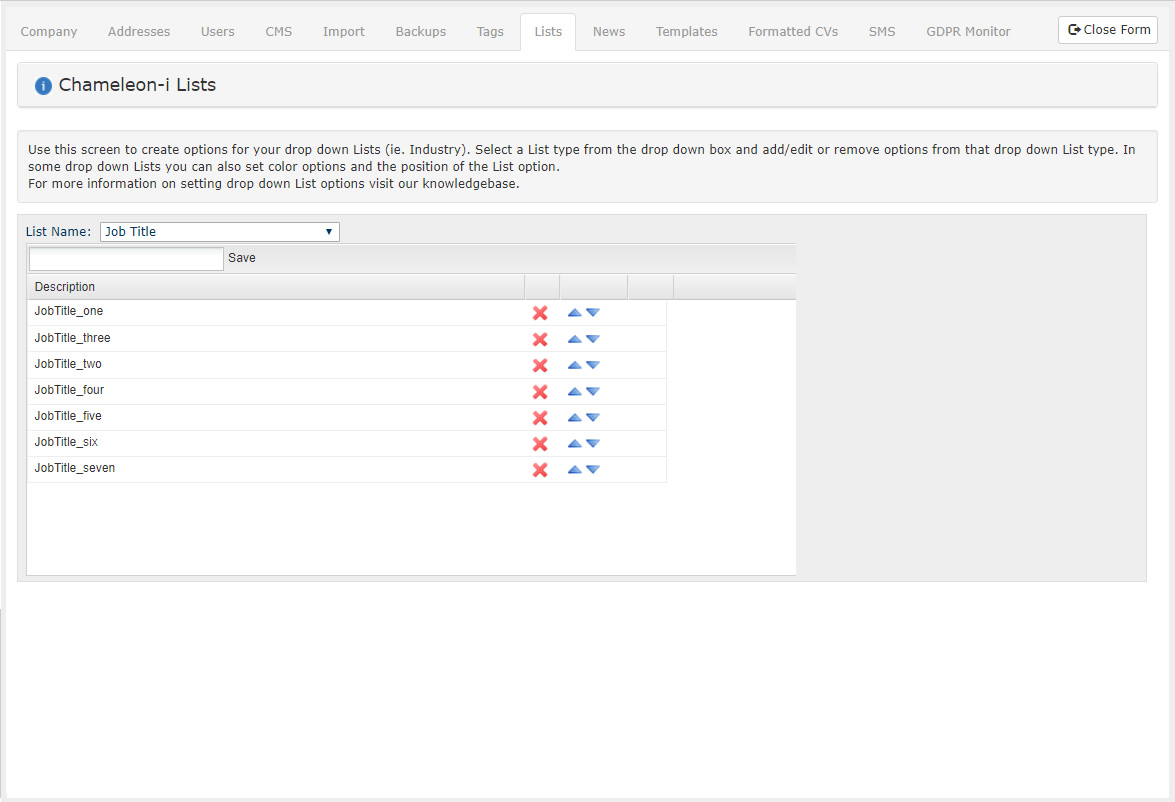Open the Users tab
1175x802 pixels.
(217, 31)
